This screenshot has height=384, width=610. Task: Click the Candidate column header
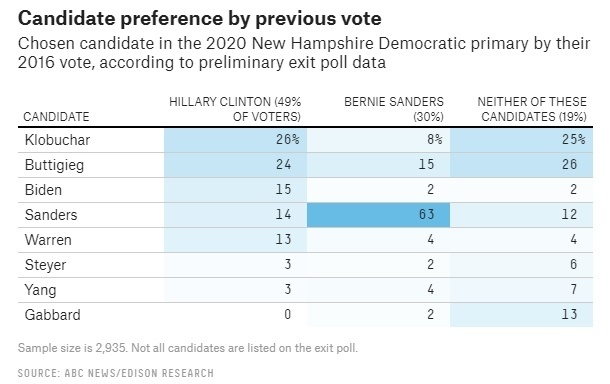tap(56, 117)
